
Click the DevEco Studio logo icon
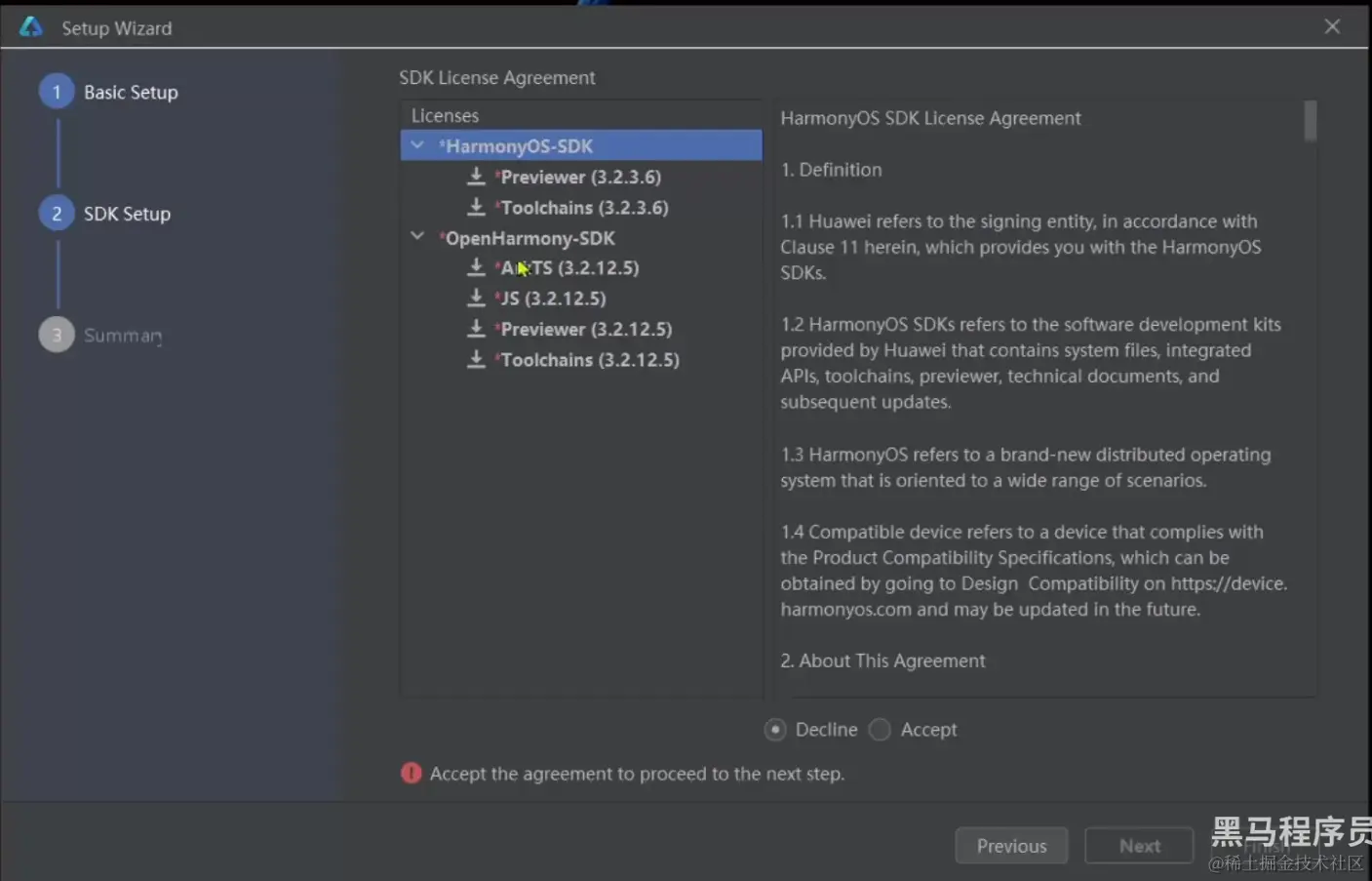point(31,27)
